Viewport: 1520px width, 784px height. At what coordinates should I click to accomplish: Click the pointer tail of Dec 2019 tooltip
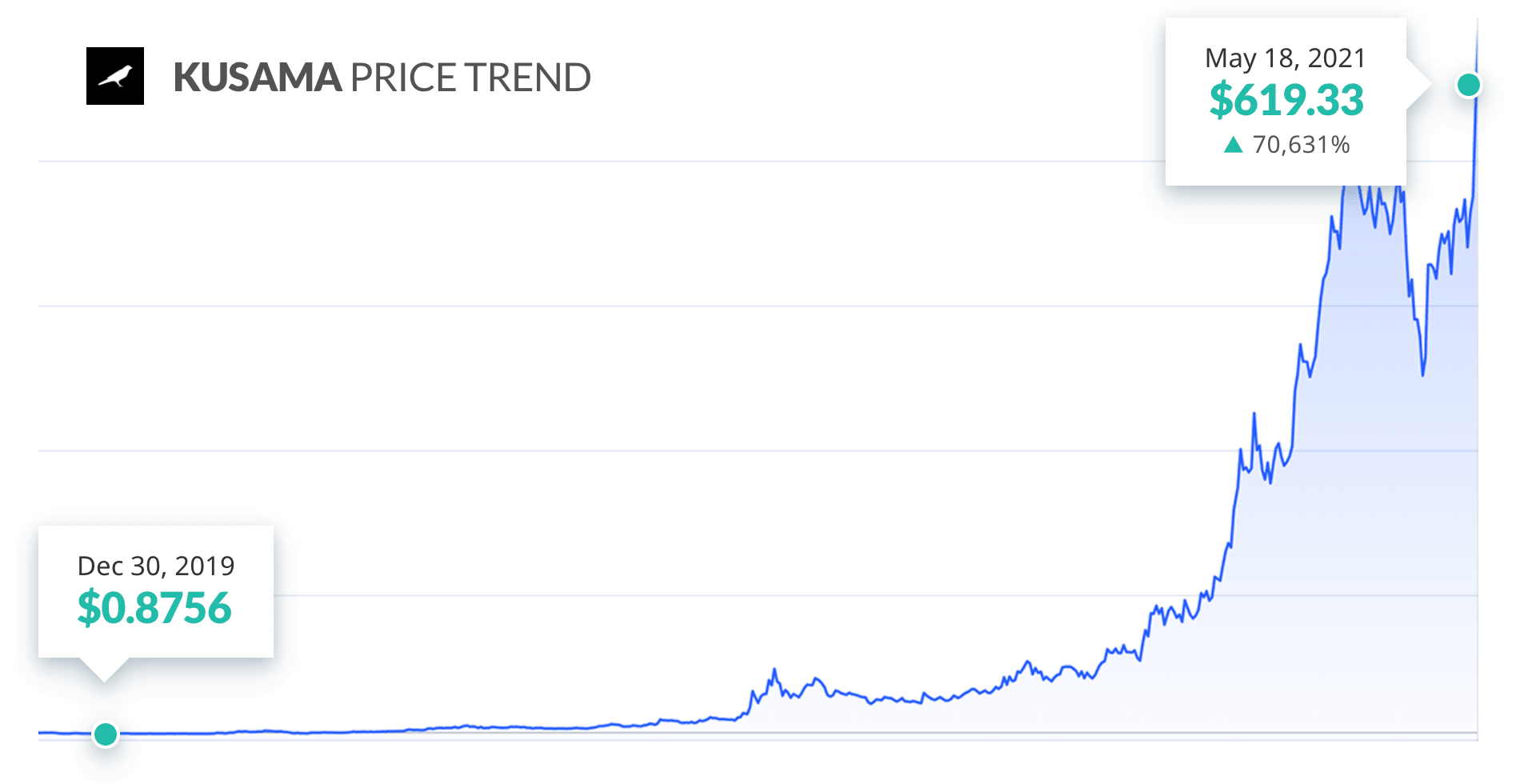coord(104,669)
